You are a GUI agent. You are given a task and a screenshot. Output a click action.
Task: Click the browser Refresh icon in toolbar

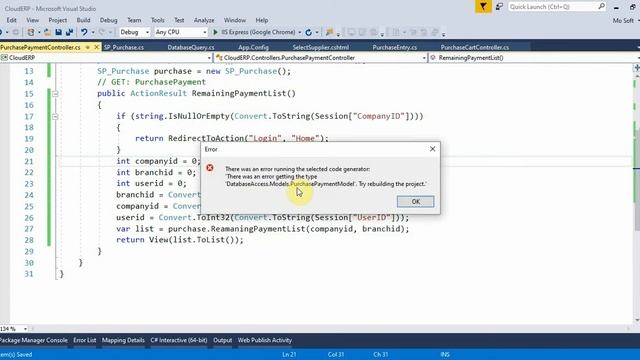[309, 32]
